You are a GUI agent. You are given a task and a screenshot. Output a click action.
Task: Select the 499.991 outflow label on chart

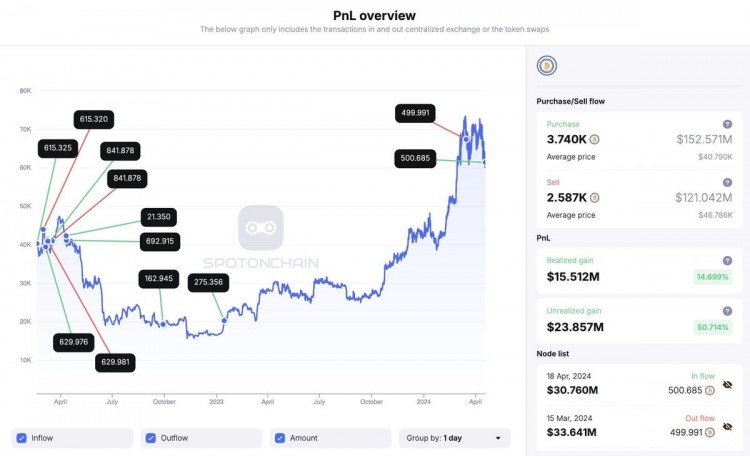[415, 113]
